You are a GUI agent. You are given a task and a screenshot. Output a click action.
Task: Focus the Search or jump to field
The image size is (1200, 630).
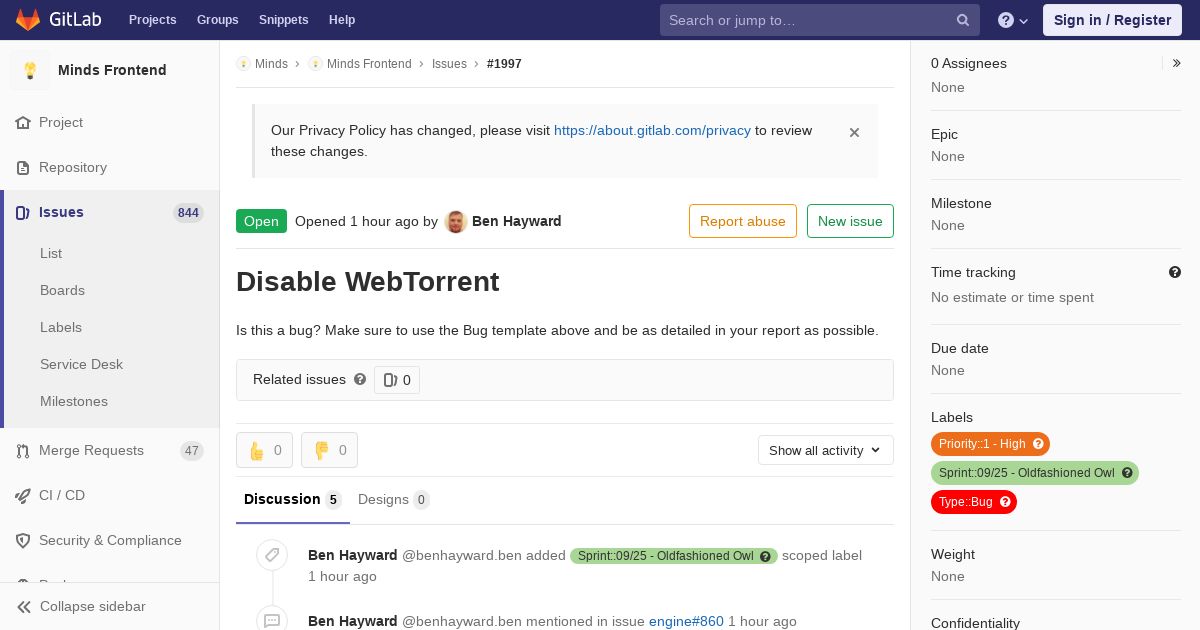(x=818, y=20)
